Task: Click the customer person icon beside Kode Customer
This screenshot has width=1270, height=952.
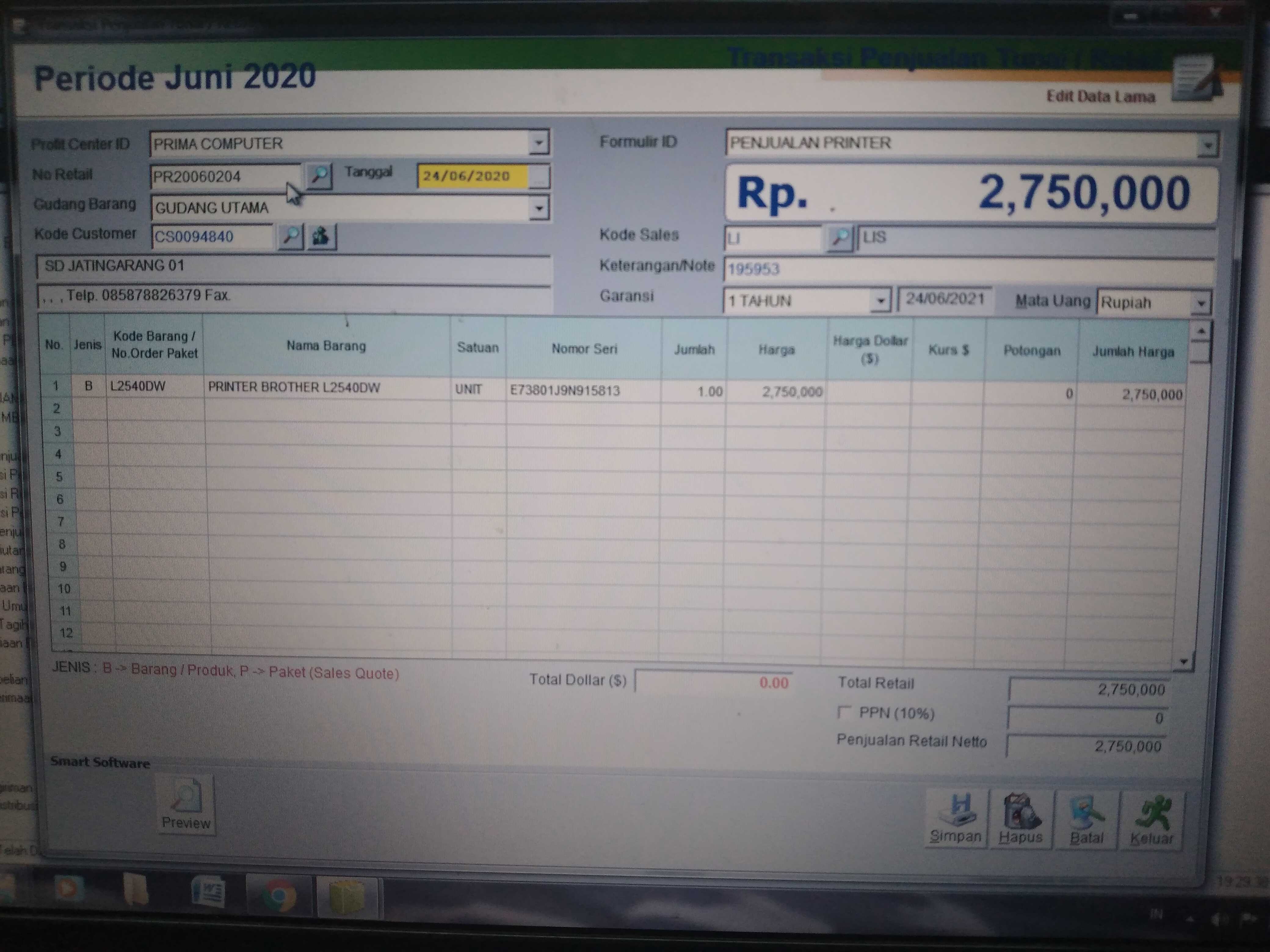Action: (321, 236)
